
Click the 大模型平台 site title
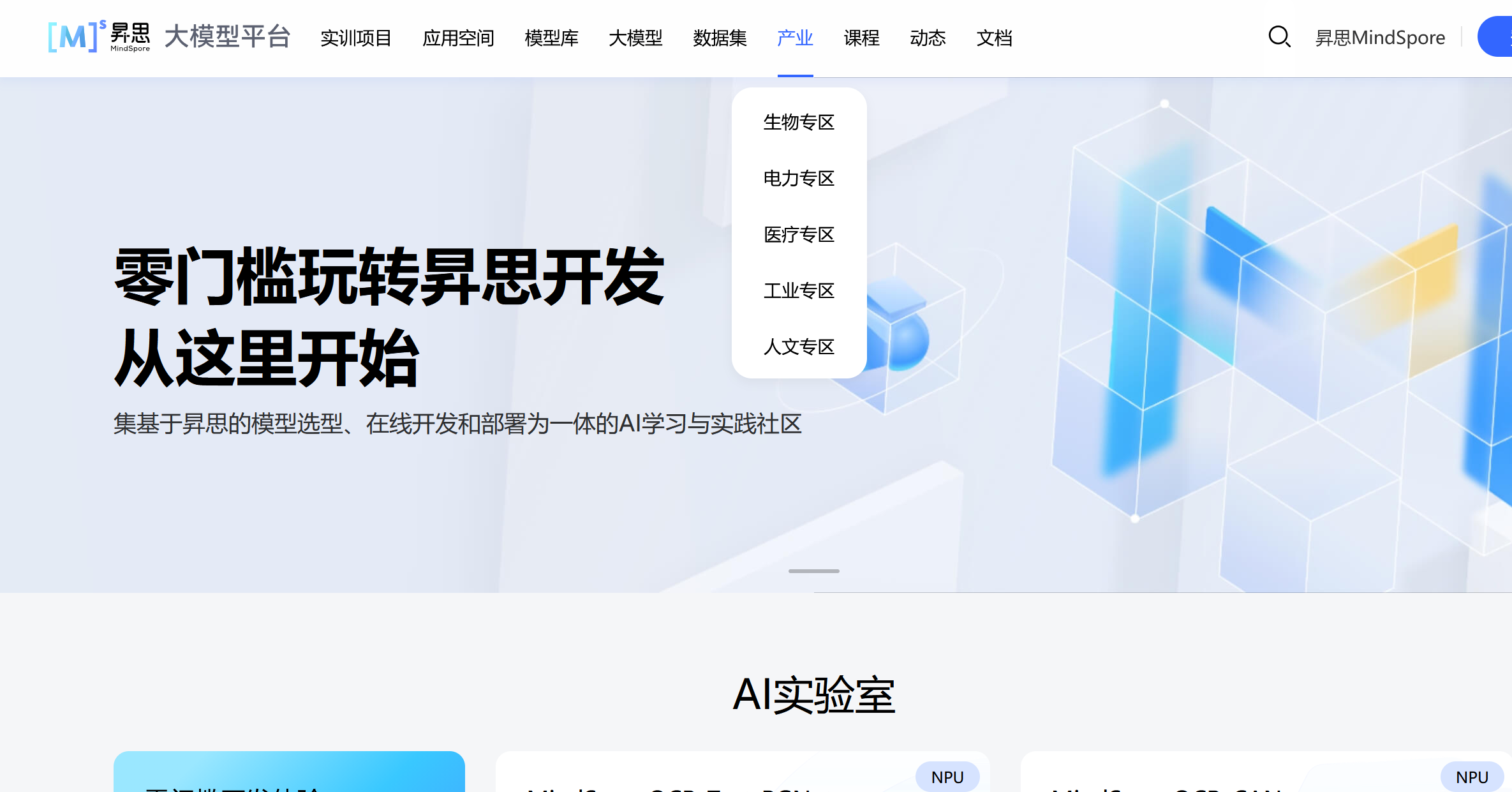click(x=228, y=37)
